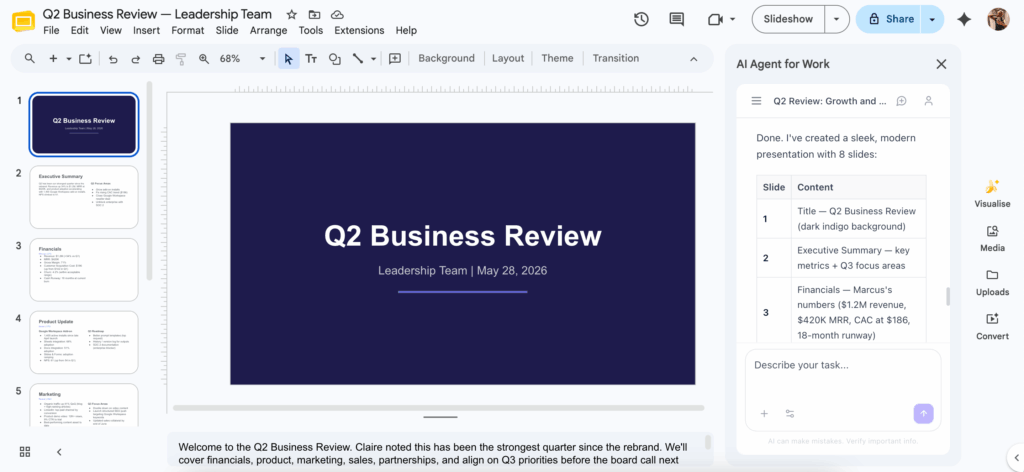Select the line drawing tool
The width and height of the screenshot is (1024, 472).
pos(357,58)
